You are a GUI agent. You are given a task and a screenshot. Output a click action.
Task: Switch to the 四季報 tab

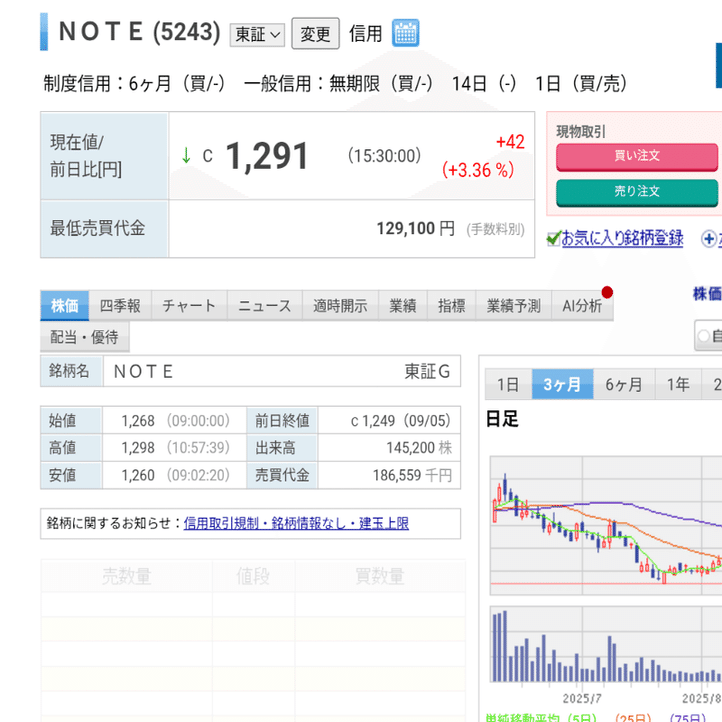click(120, 305)
